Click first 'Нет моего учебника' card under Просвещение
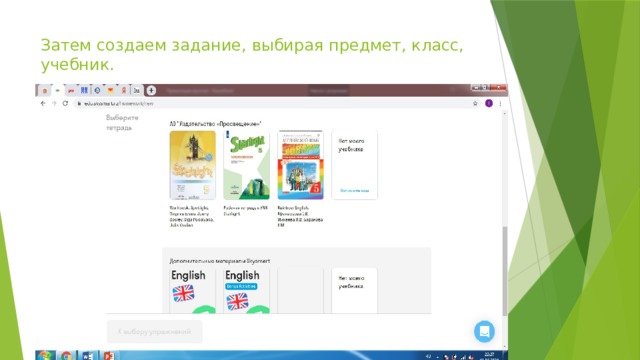This screenshot has width=640, height=360. (354, 165)
